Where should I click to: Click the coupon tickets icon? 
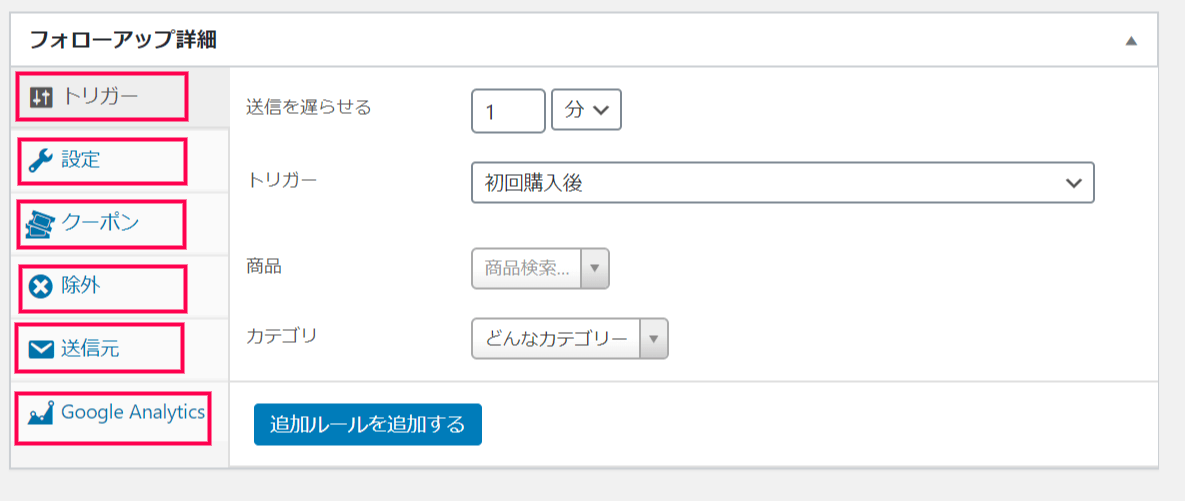[40, 225]
